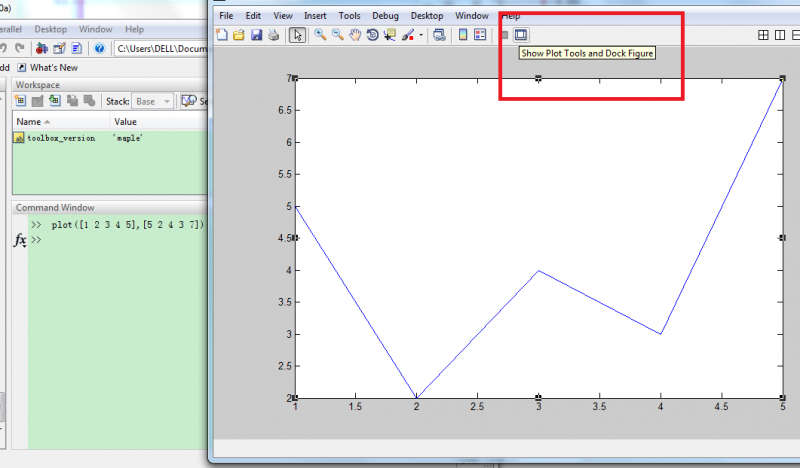Open the figure View menu
This screenshot has height=468, width=800.
[x=283, y=16]
